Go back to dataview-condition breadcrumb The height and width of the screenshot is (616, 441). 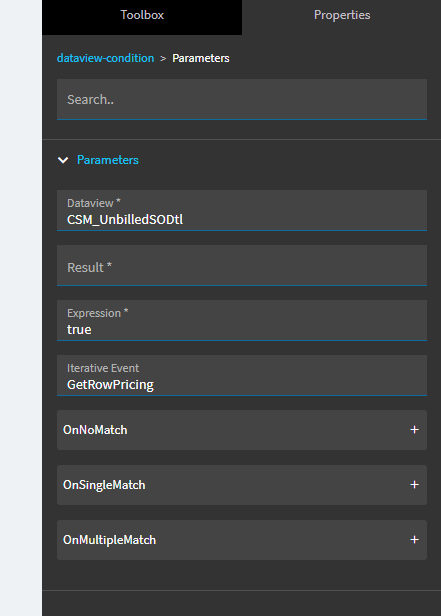(106, 58)
